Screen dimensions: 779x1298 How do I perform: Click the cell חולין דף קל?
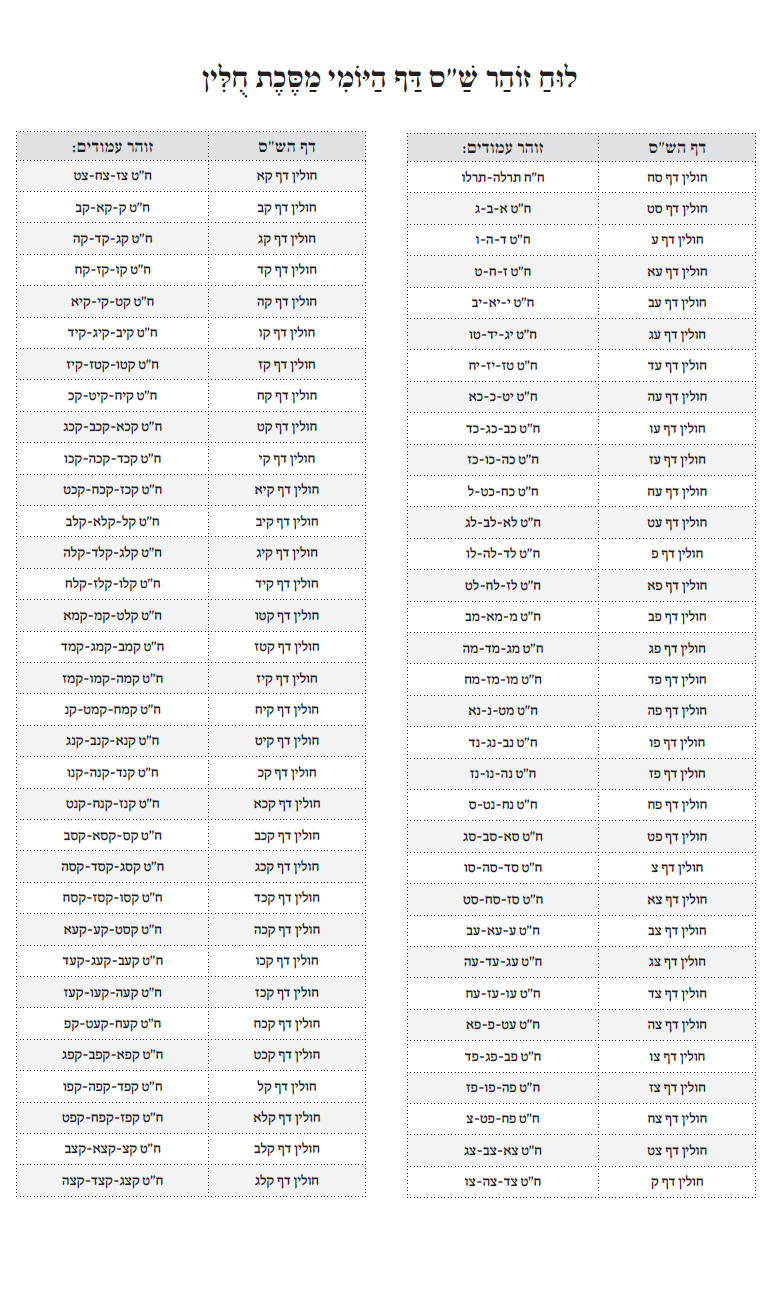[x=287, y=1086]
